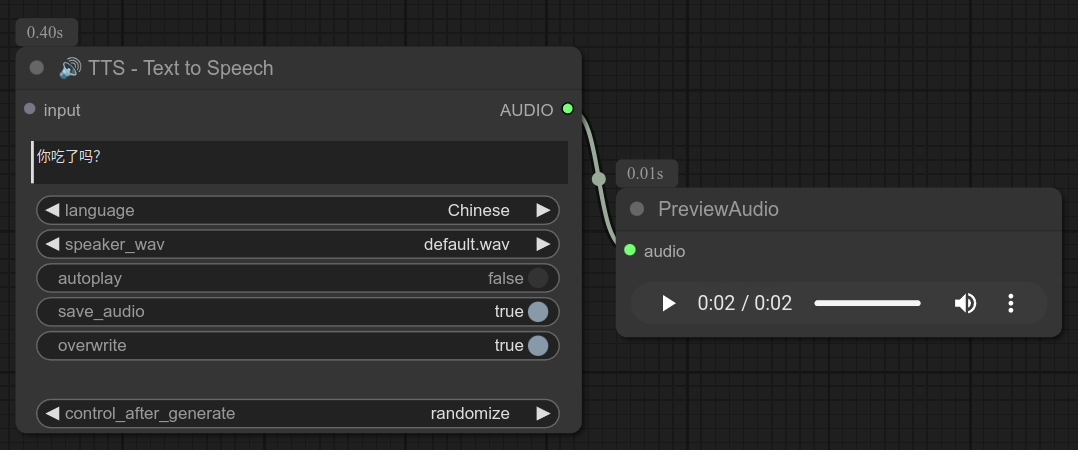Screen dimensions: 1078x450
Task: Click the green AUDIO output socket
Action: point(568,109)
